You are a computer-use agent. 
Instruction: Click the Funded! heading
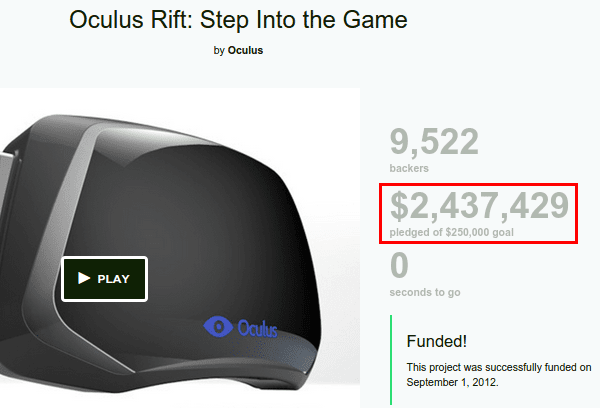437,341
